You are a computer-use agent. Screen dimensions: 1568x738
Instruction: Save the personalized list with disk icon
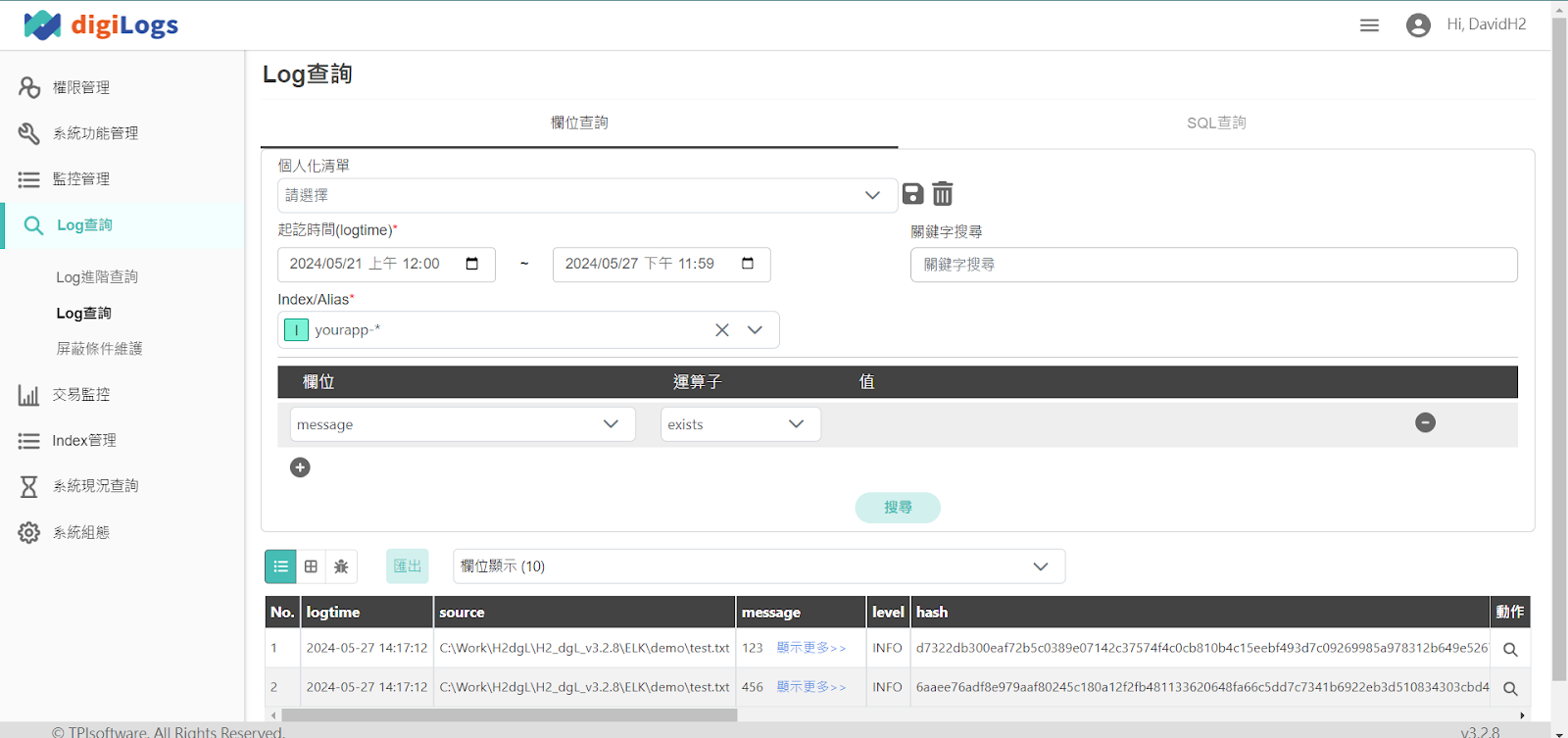click(x=912, y=194)
